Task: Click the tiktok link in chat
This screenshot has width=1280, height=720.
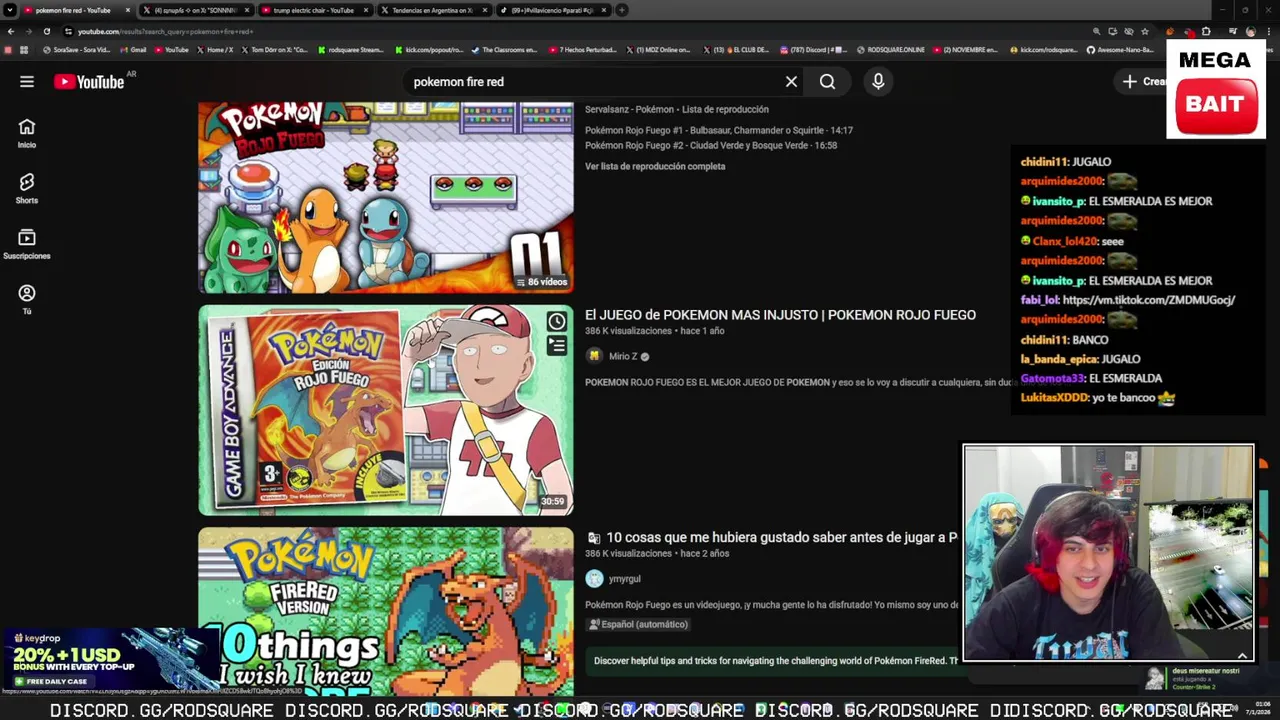Action: 1149,300
